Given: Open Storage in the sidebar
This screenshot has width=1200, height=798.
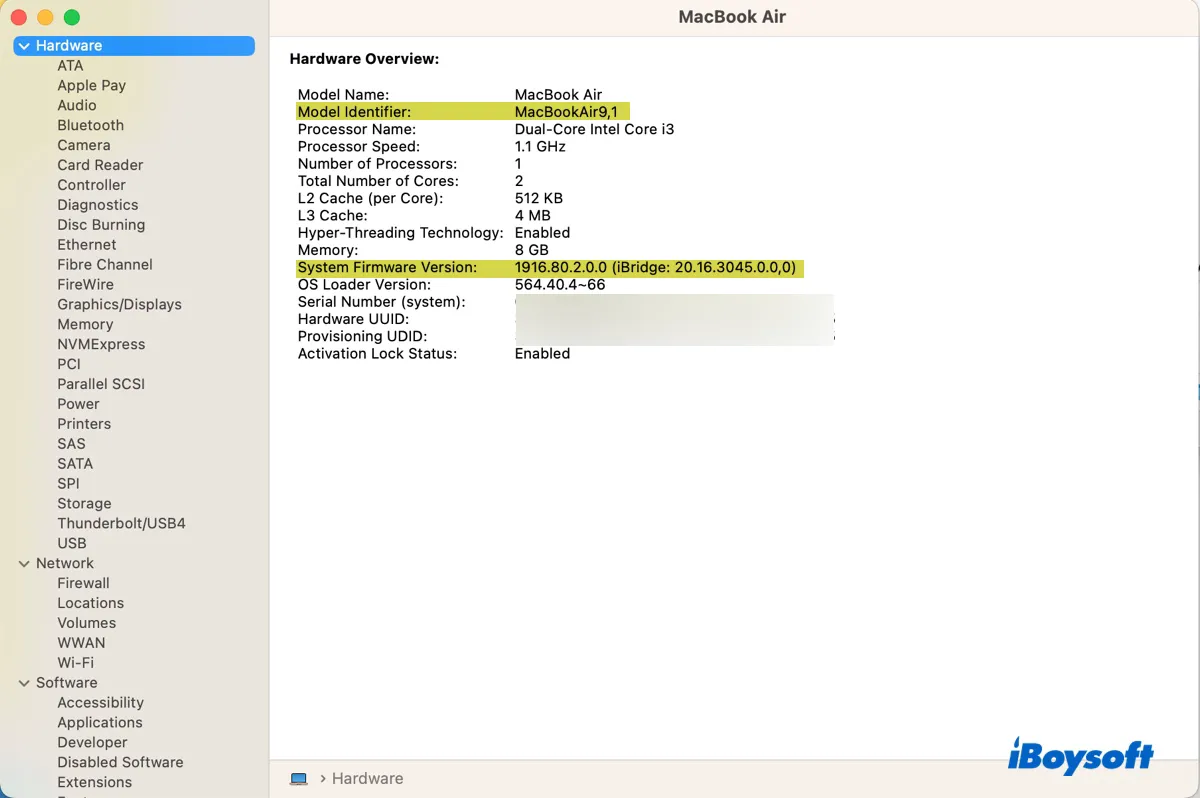Looking at the screenshot, I should 84,504.
